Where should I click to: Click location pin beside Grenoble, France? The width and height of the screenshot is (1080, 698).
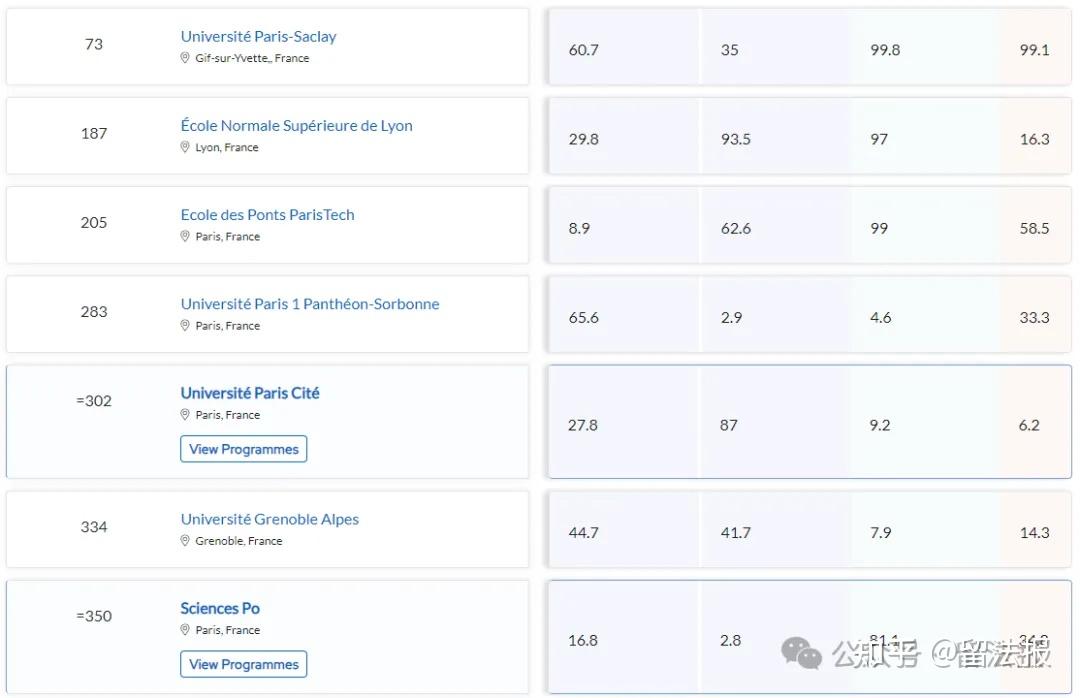(x=185, y=540)
